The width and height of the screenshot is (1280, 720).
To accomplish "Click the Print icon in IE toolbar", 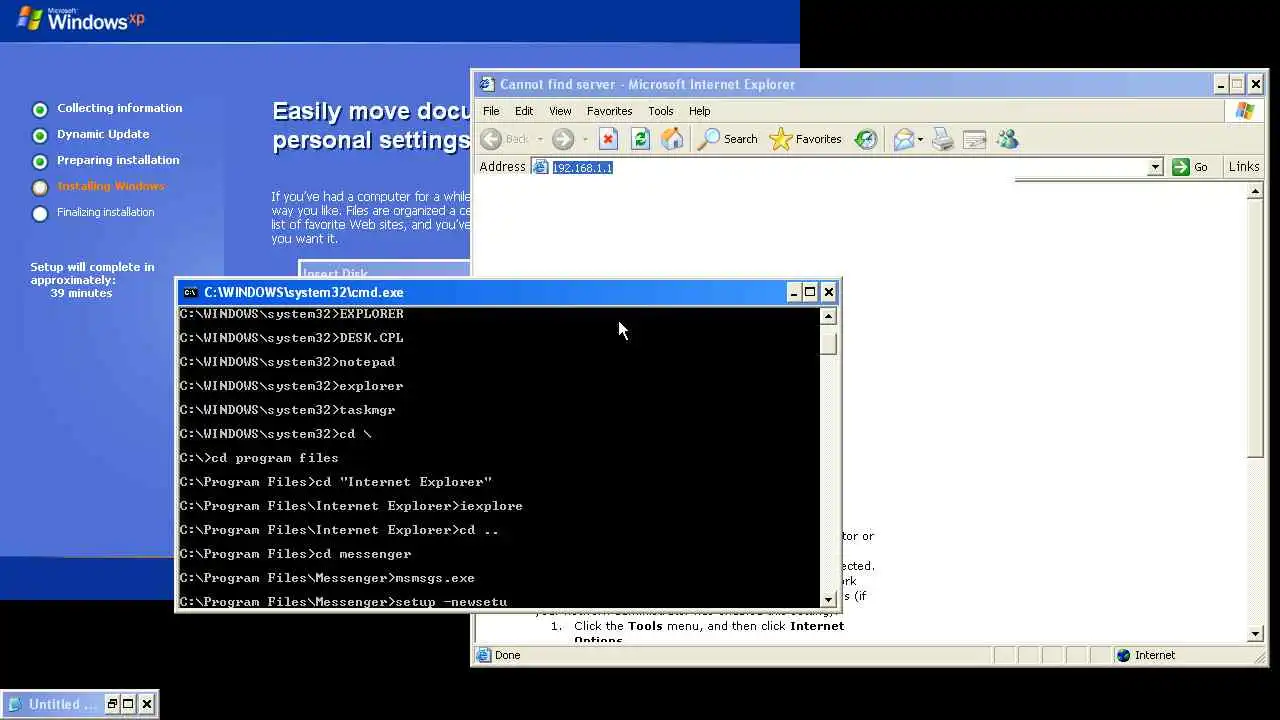I will click(943, 139).
